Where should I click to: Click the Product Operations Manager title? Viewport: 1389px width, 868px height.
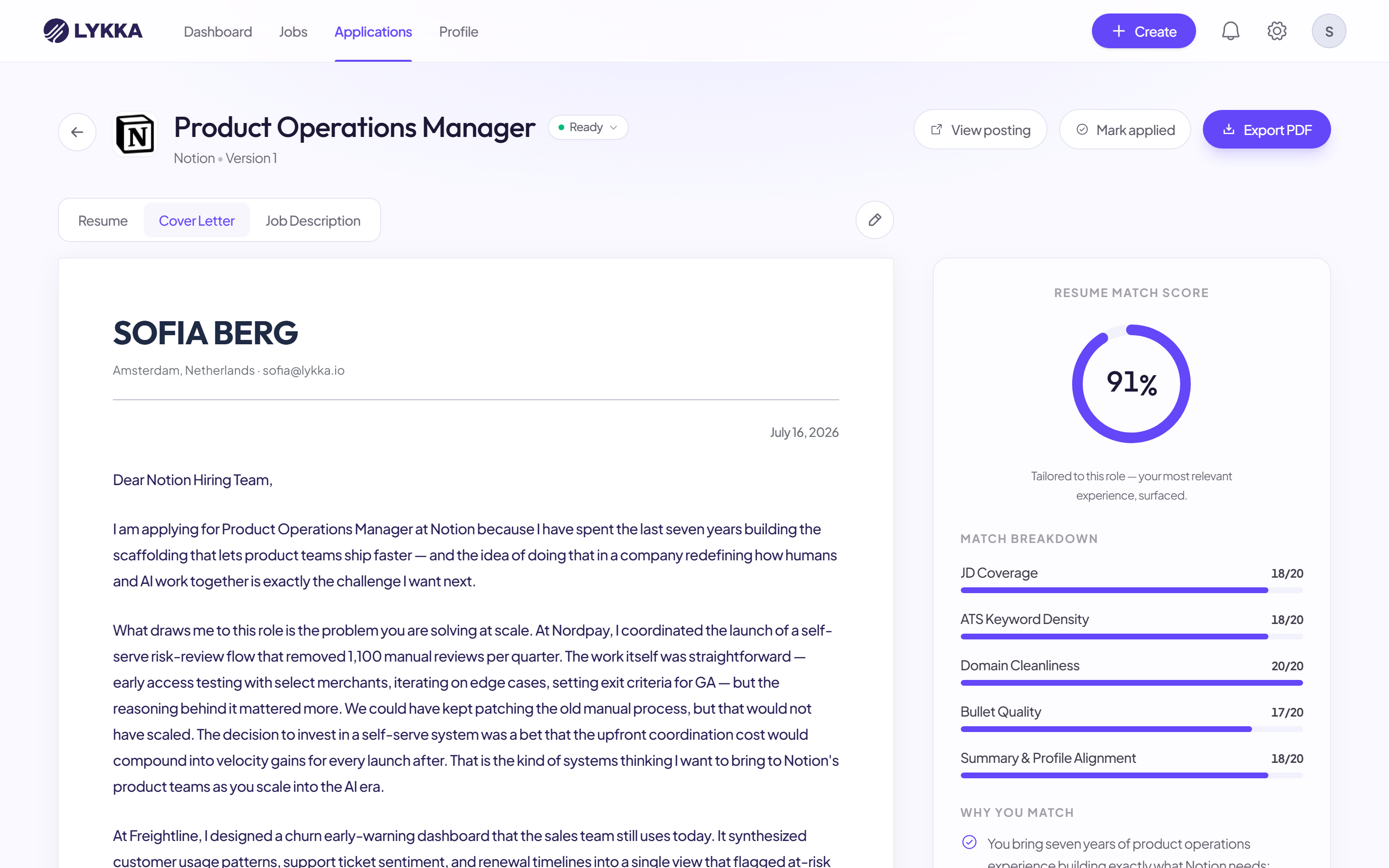point(354,127)
